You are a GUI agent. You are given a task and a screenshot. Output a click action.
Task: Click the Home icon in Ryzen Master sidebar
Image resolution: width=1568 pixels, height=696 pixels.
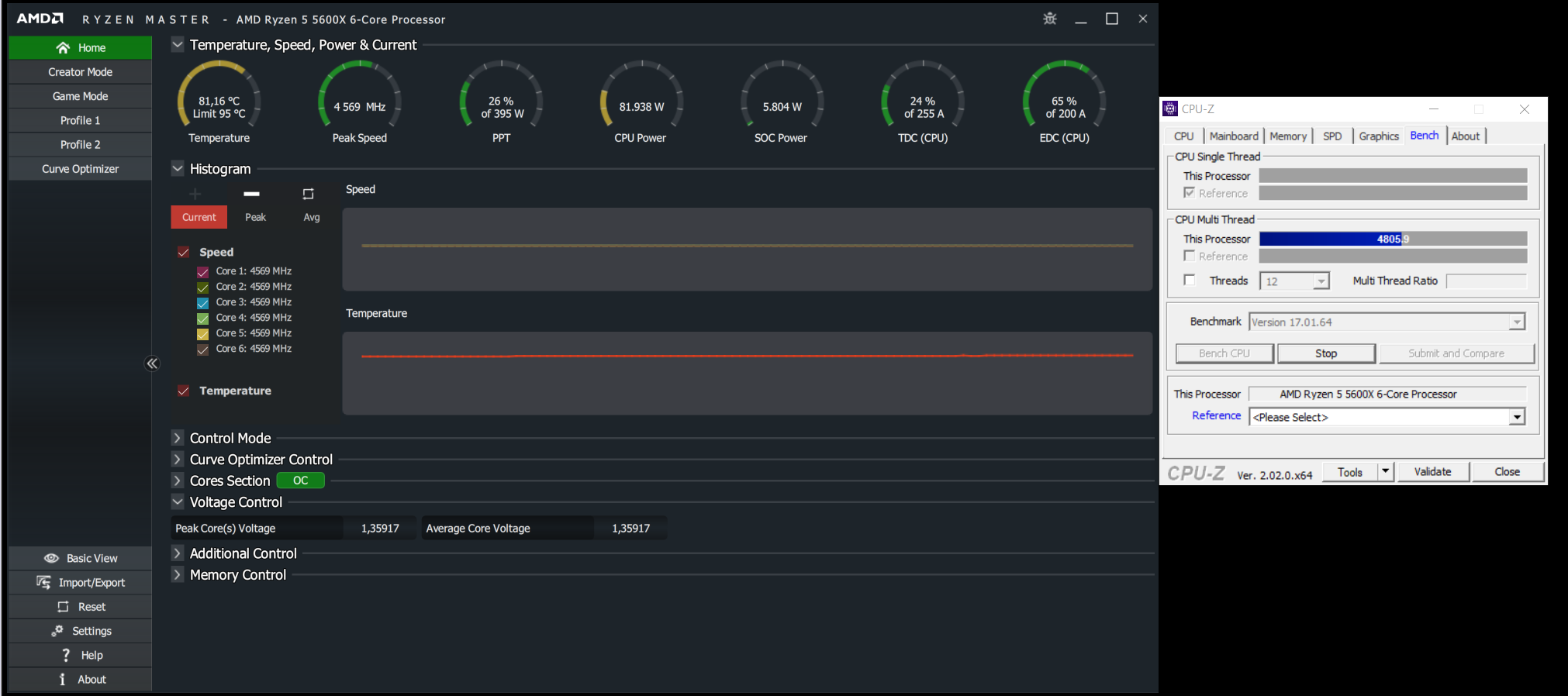(x=63, y=48)
